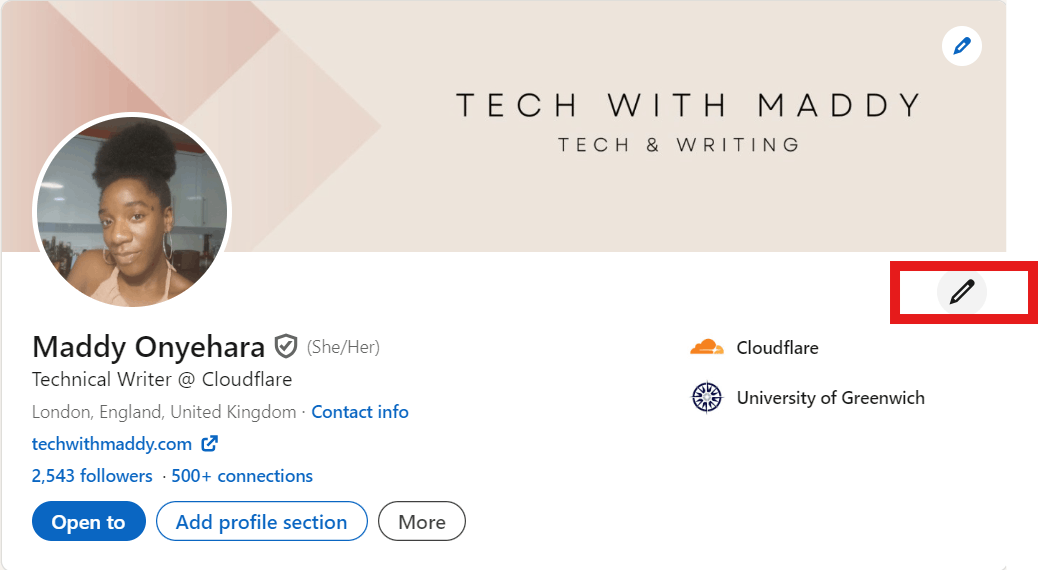Image resolution: width=1038 pixels, height=570 pixels.
Task: Click the Add profile section button
Action: (261, 522)
